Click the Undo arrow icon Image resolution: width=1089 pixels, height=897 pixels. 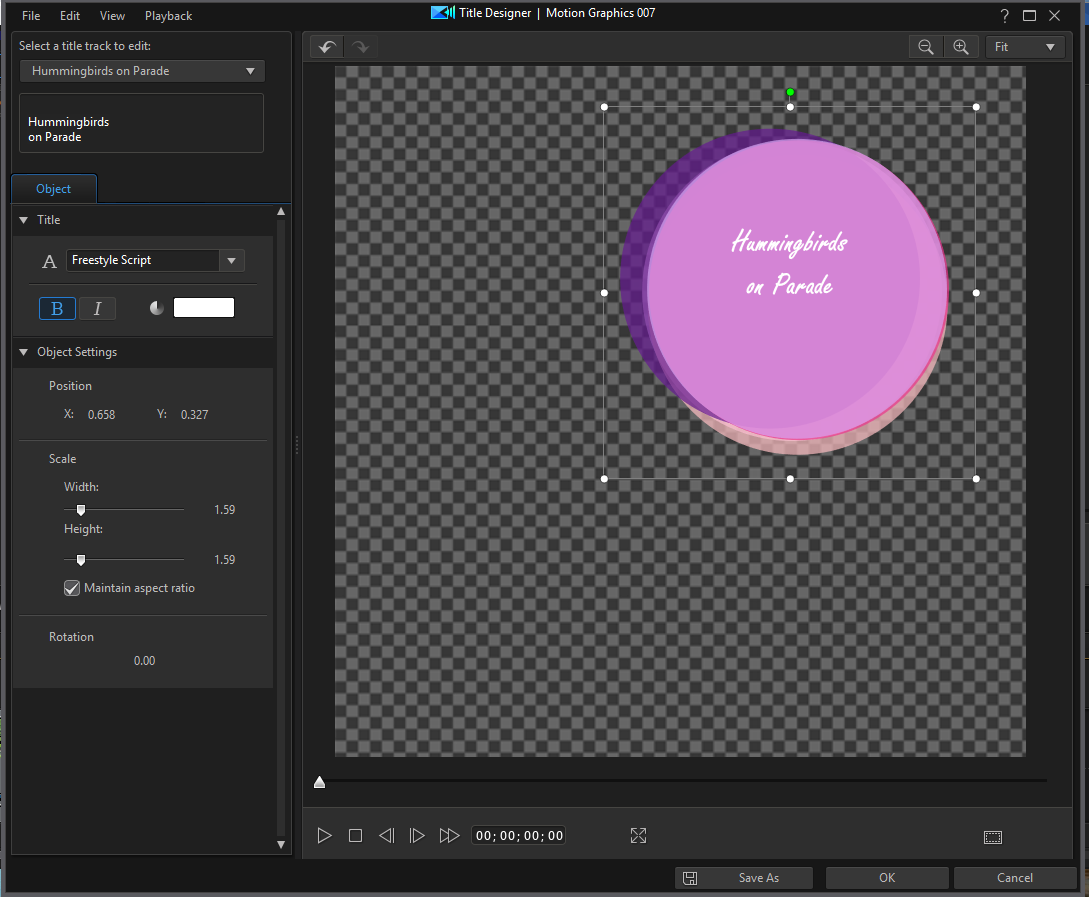326,47
